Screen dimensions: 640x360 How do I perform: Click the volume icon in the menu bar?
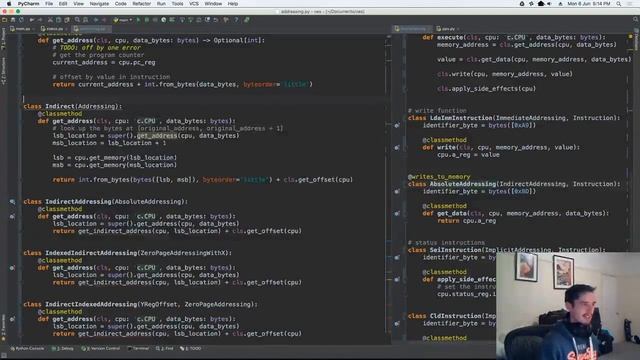point(549,4)
